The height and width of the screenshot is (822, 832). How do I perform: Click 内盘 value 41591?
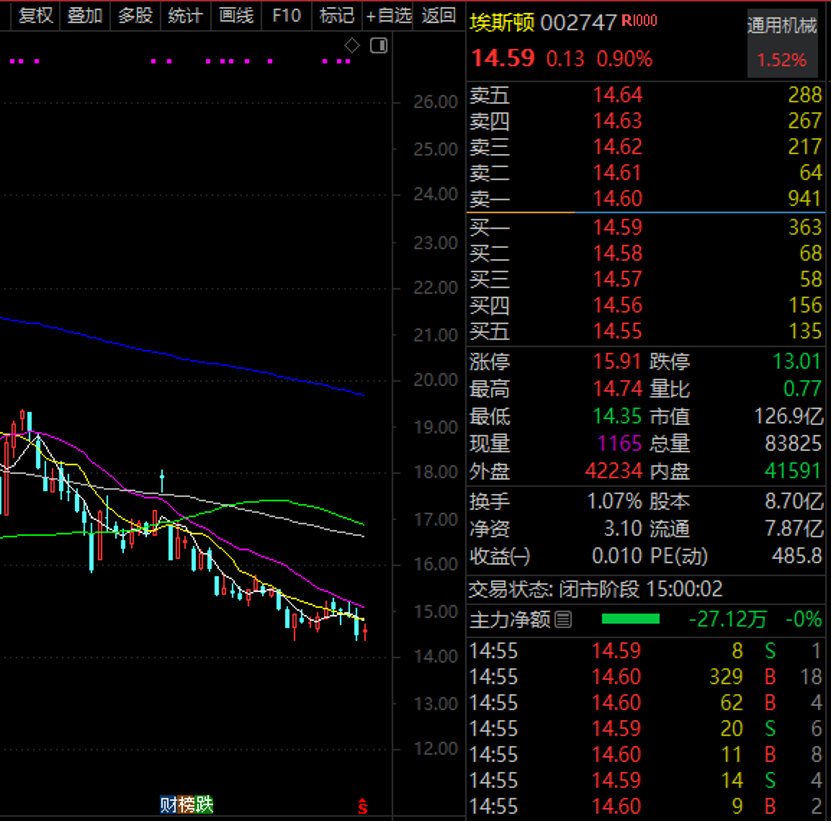coord(793,471)
